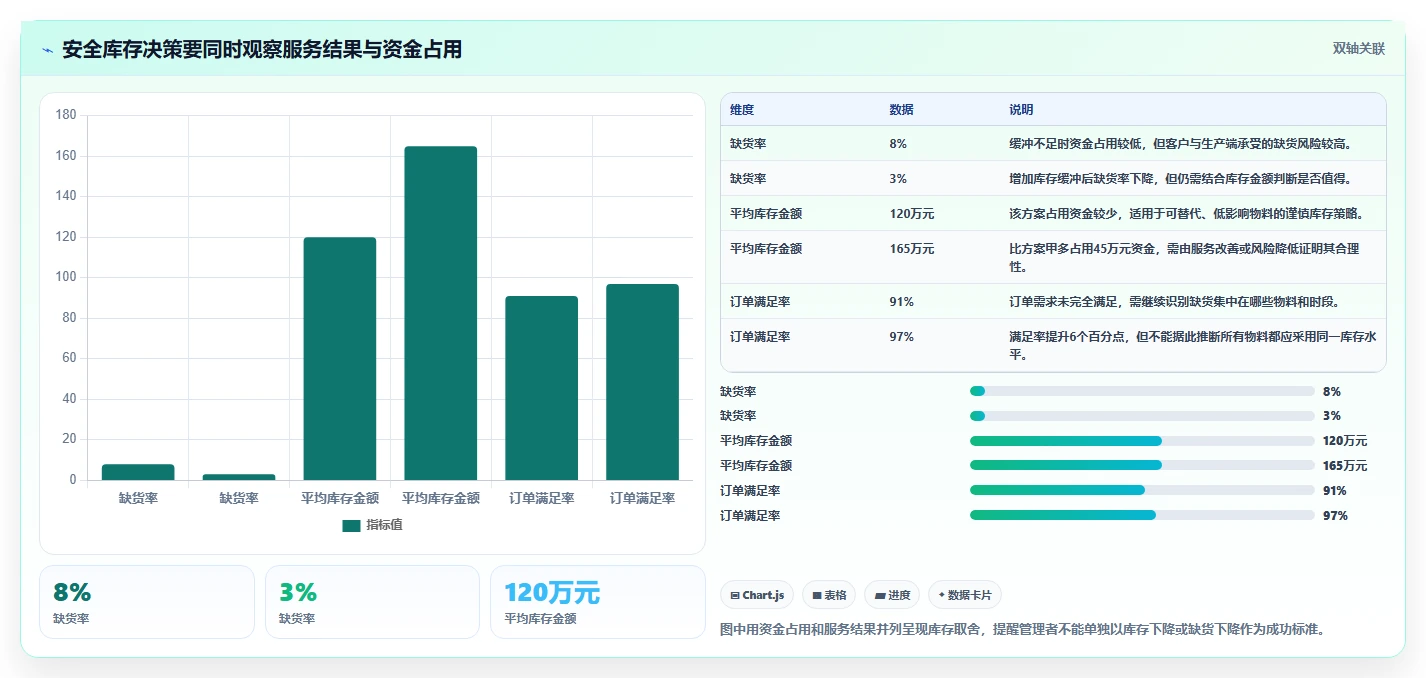The width and height of the screenshot is (1426, 678).
Task: Click the 数据卡片 chip
Action: (965, 595)
